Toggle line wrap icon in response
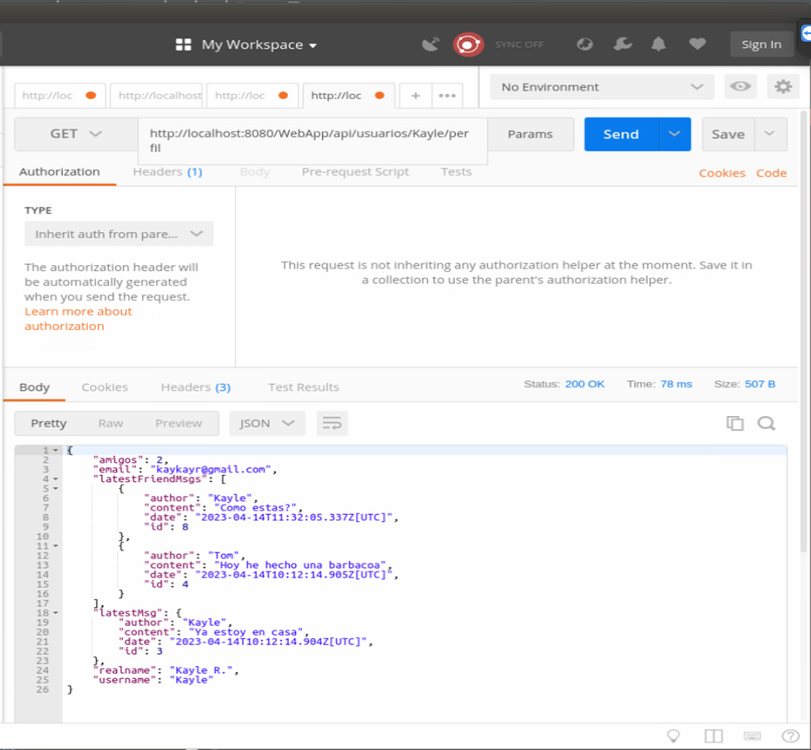 click(x=332, y=424)
